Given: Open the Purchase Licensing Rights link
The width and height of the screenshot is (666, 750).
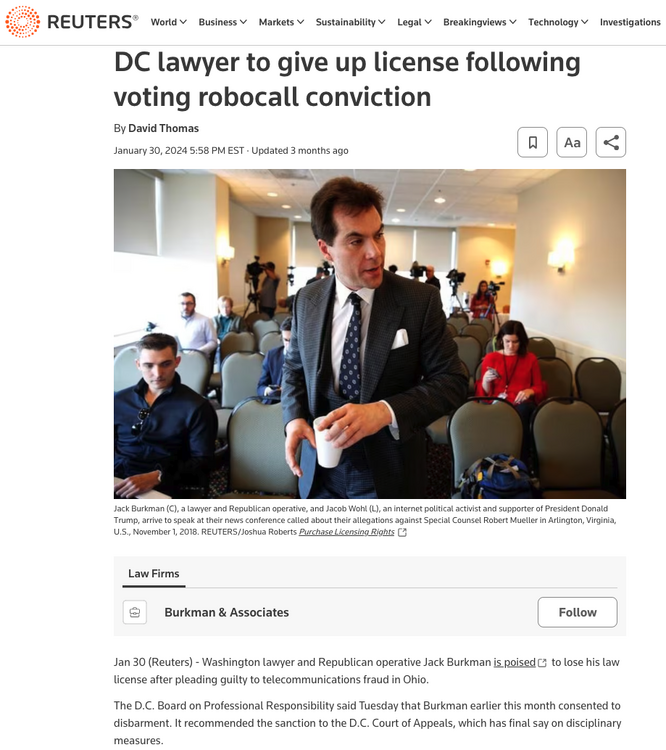Looking at the screenshot, I should [346, 532].
